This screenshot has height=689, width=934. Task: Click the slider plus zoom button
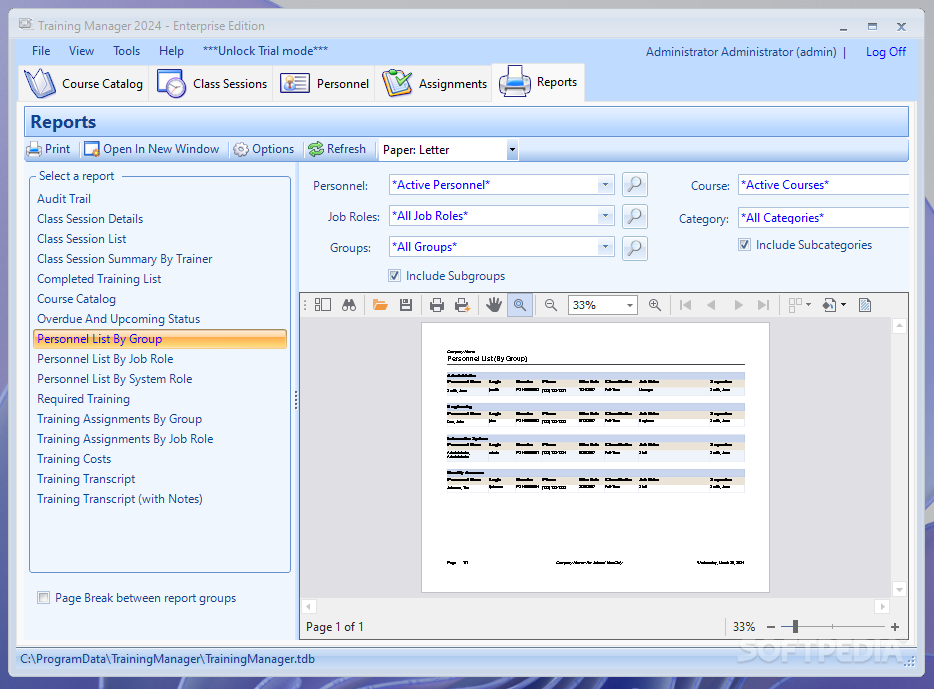click(895, 626)
